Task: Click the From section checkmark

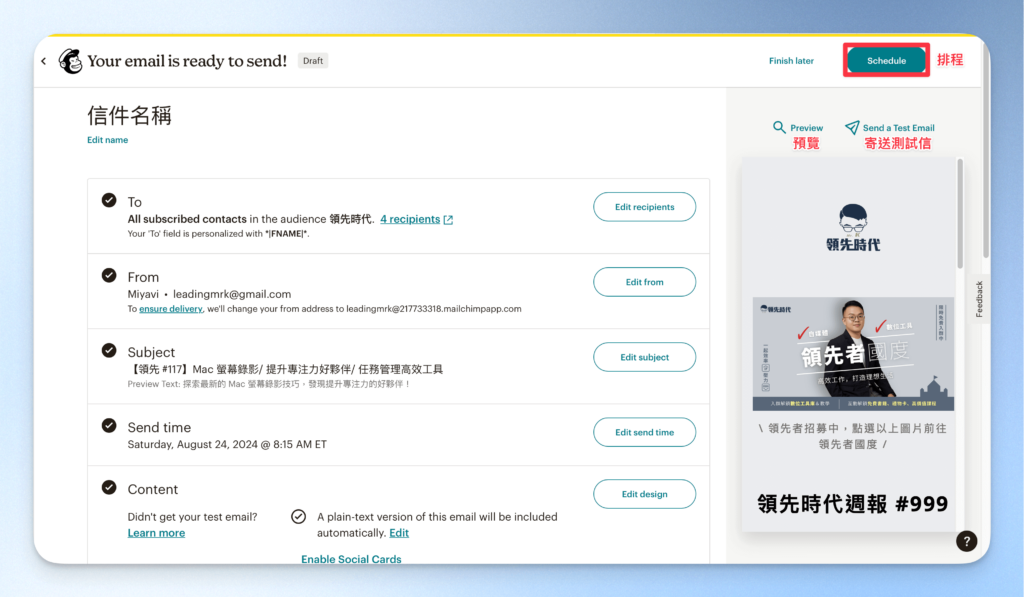Action: click(x=109, y=276)
